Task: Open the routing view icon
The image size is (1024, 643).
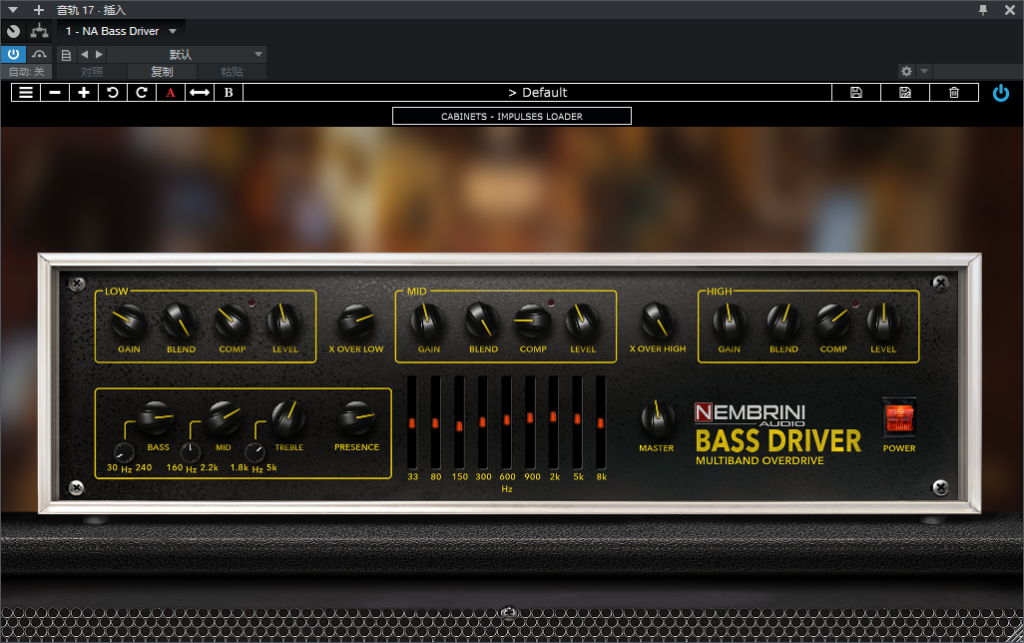Action: click(x=39, y=31)
